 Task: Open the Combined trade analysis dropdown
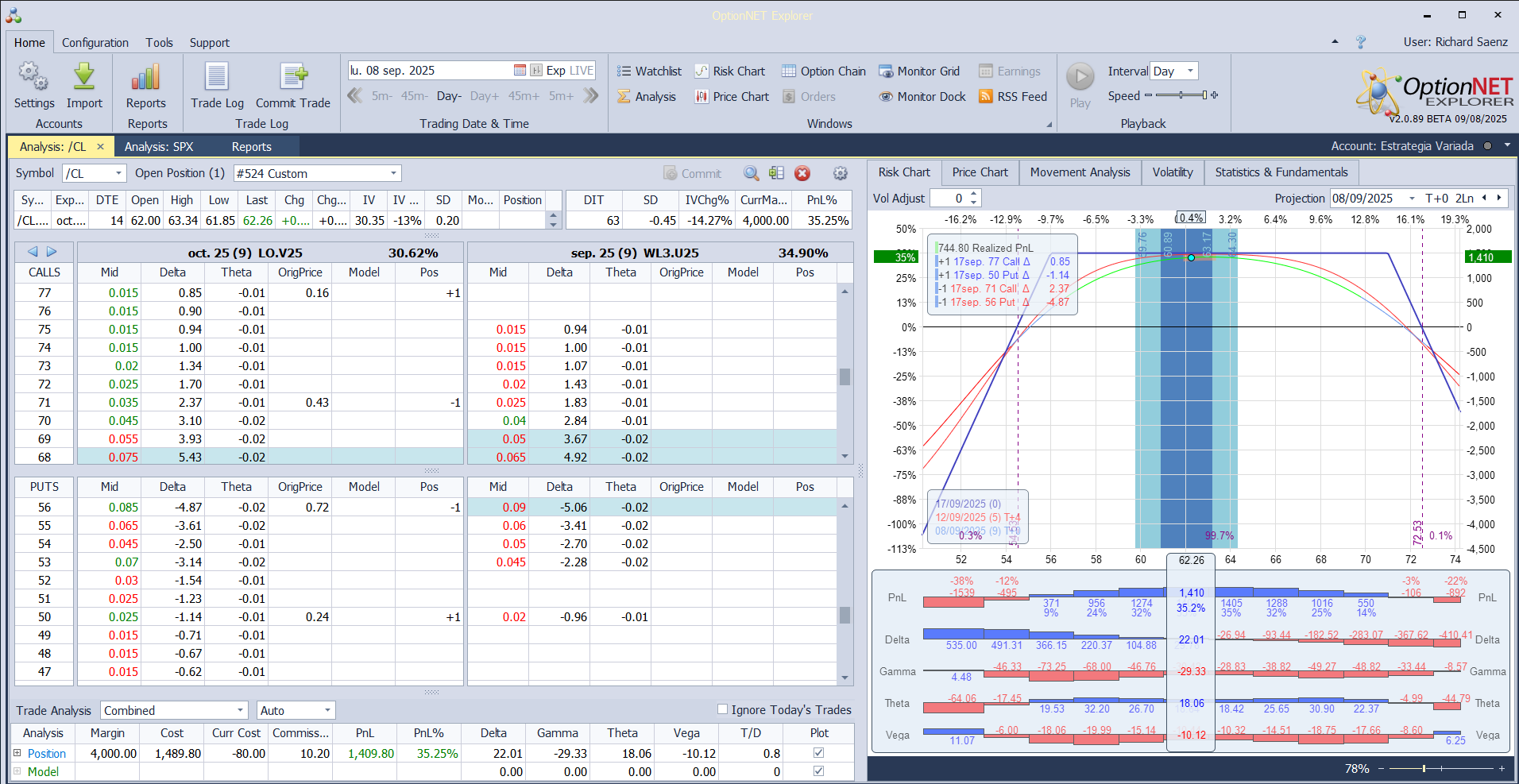240,710
